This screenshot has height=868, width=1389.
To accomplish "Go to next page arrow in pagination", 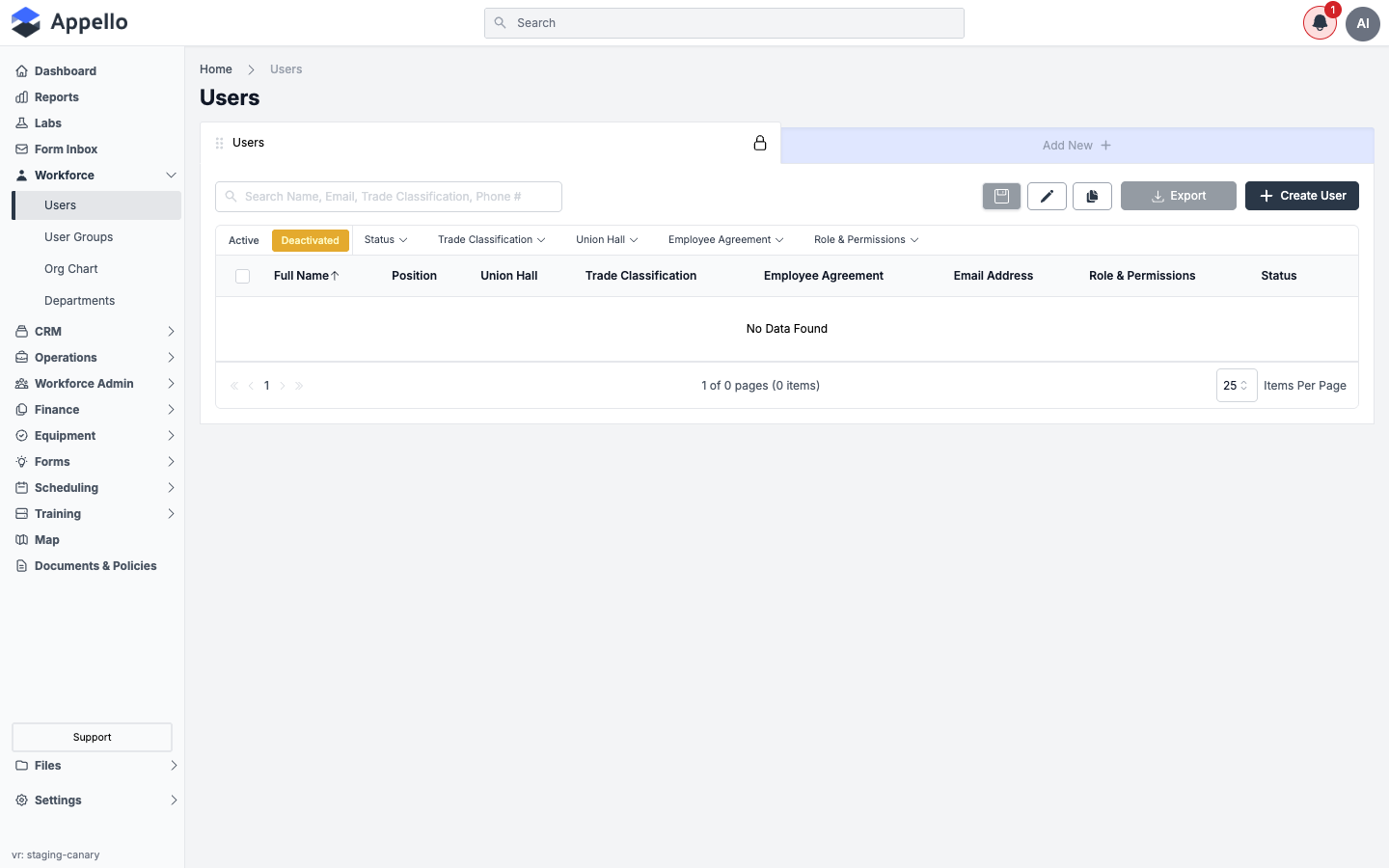I will 283,386.
